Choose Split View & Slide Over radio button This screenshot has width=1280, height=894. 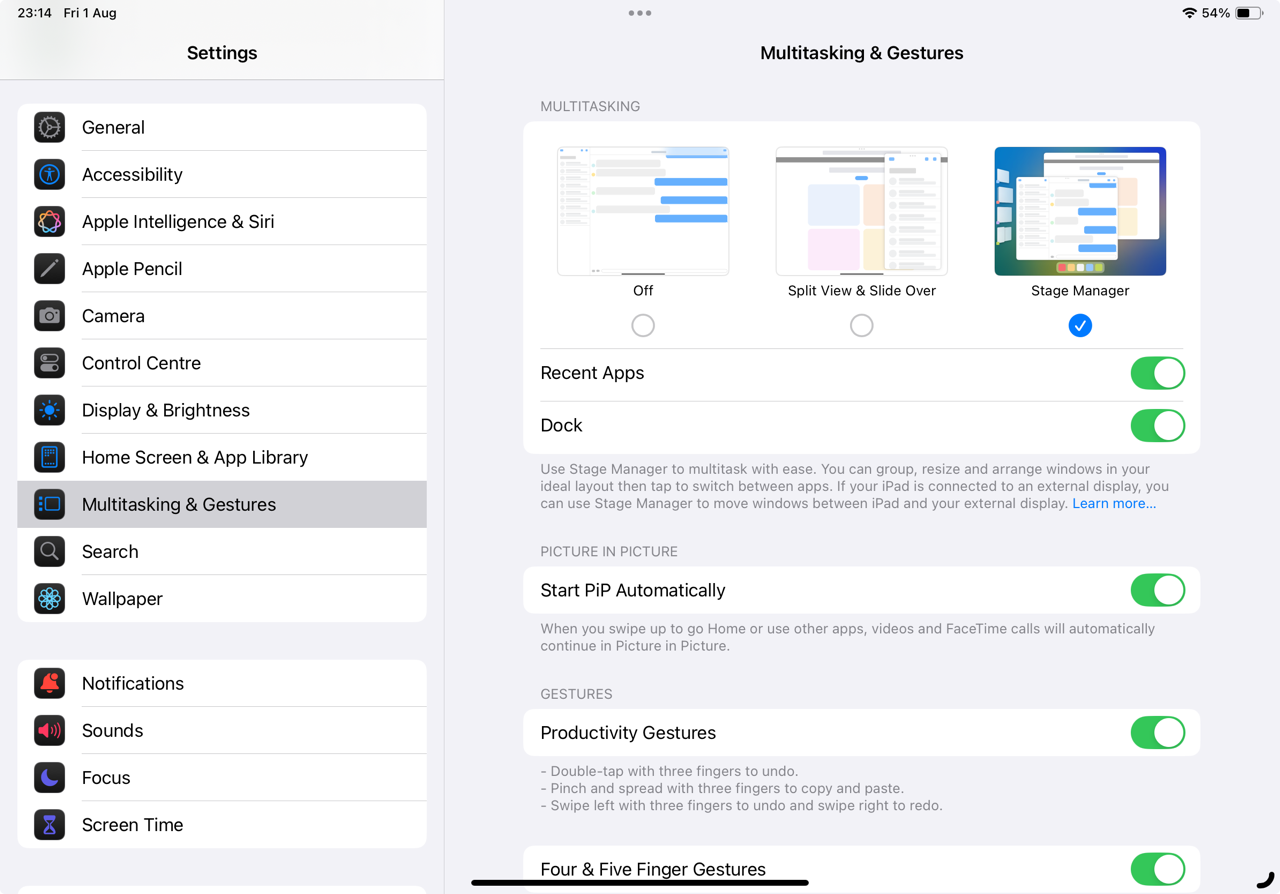861,326
